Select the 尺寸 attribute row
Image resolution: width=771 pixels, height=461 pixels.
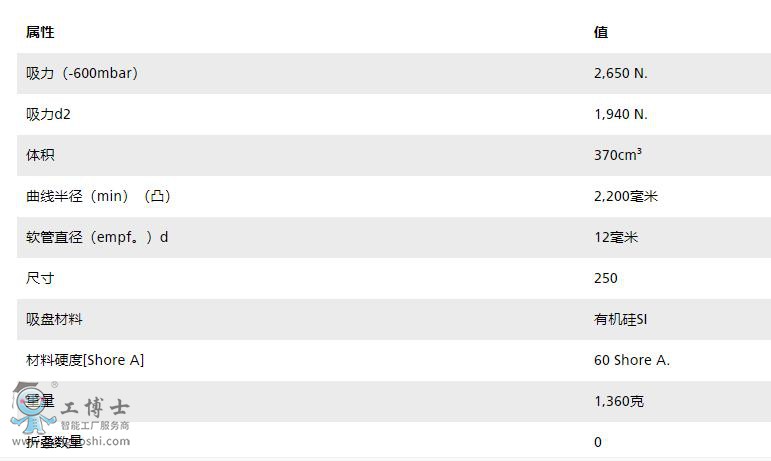(x=394, y=278)
